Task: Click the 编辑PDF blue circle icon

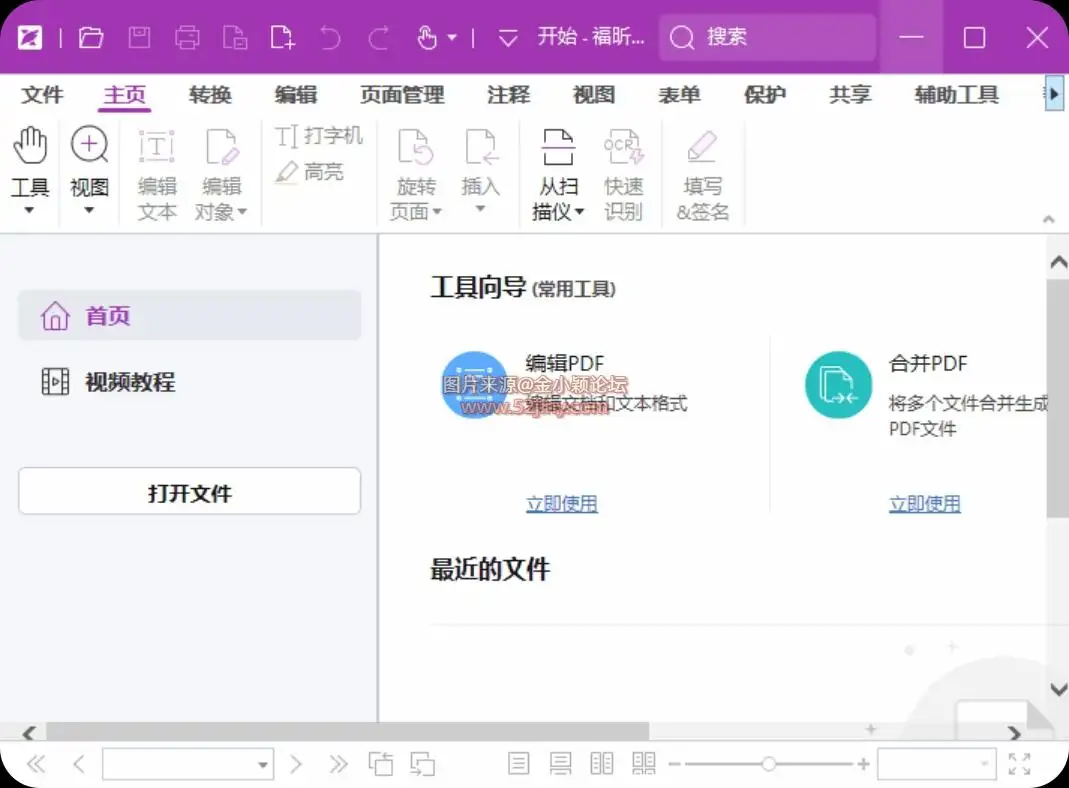Action: (474, 385)
